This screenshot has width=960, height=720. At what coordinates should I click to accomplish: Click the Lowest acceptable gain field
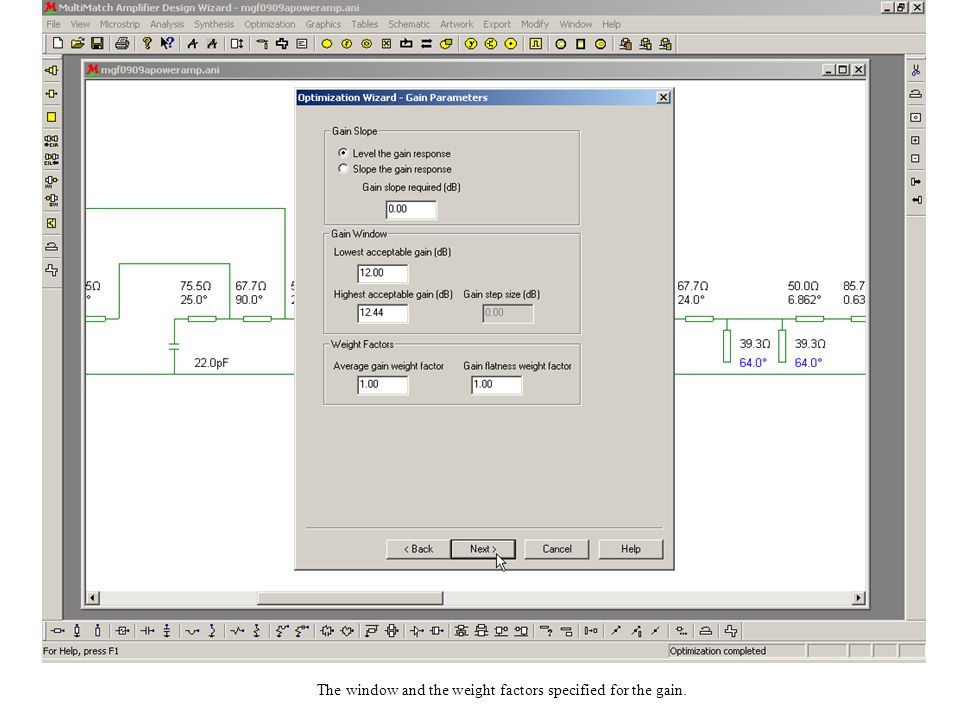pyautogui.click(x=382, y=273)
